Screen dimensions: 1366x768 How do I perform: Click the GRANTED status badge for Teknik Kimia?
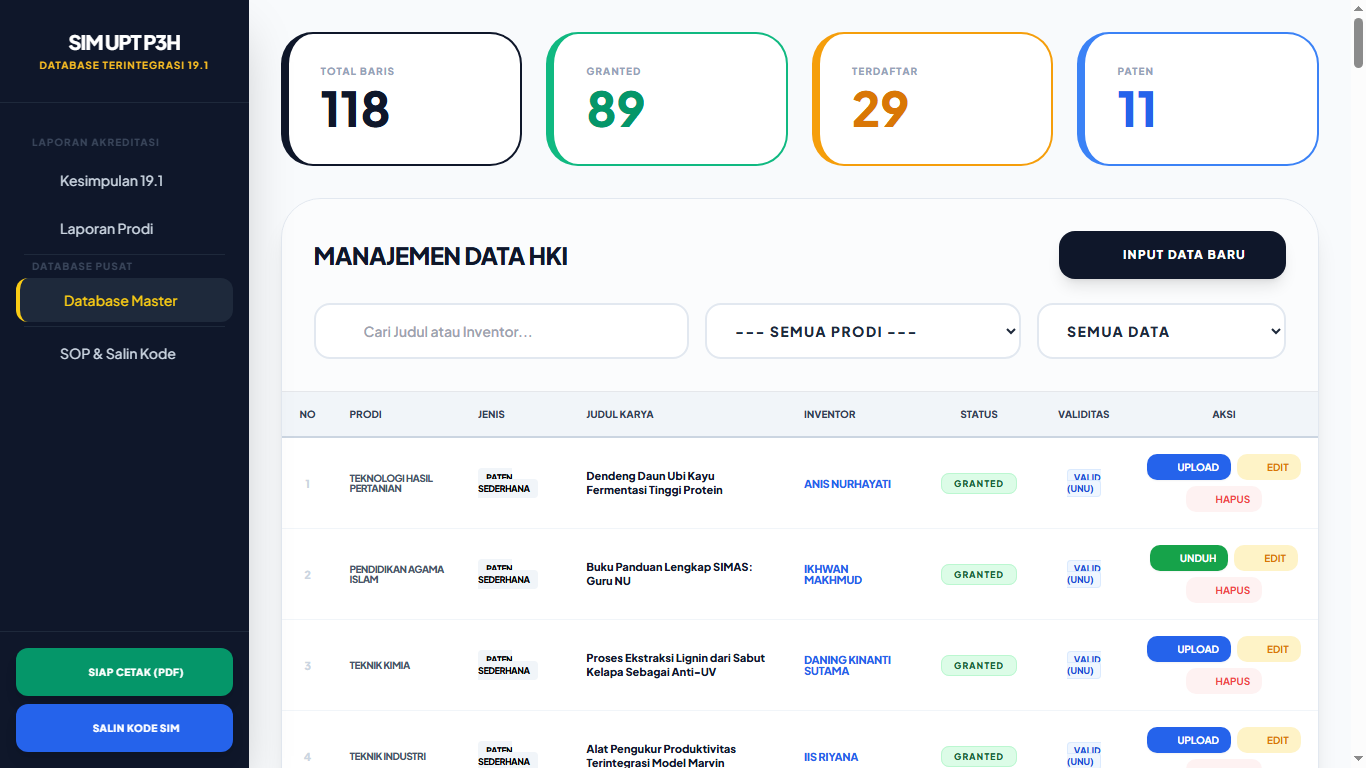pyautogui.click(x=979, y=666)
